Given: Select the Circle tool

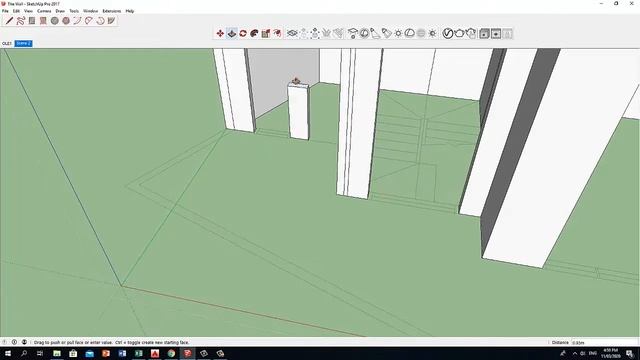Looking at the screenshot, I should 55,21.
